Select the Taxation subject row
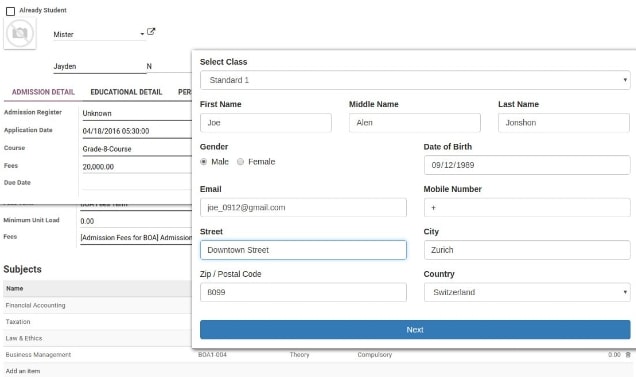Screen dimensions: 636x377 (x=97, y=322)
